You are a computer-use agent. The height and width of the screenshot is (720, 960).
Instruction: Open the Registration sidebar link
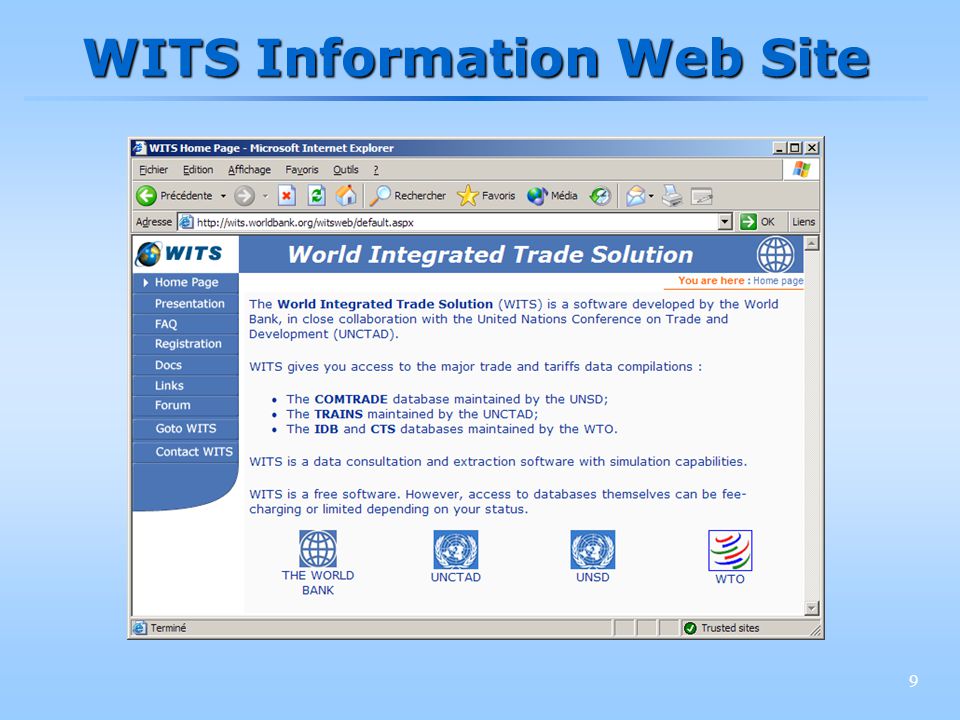click(x=186, y=344)
